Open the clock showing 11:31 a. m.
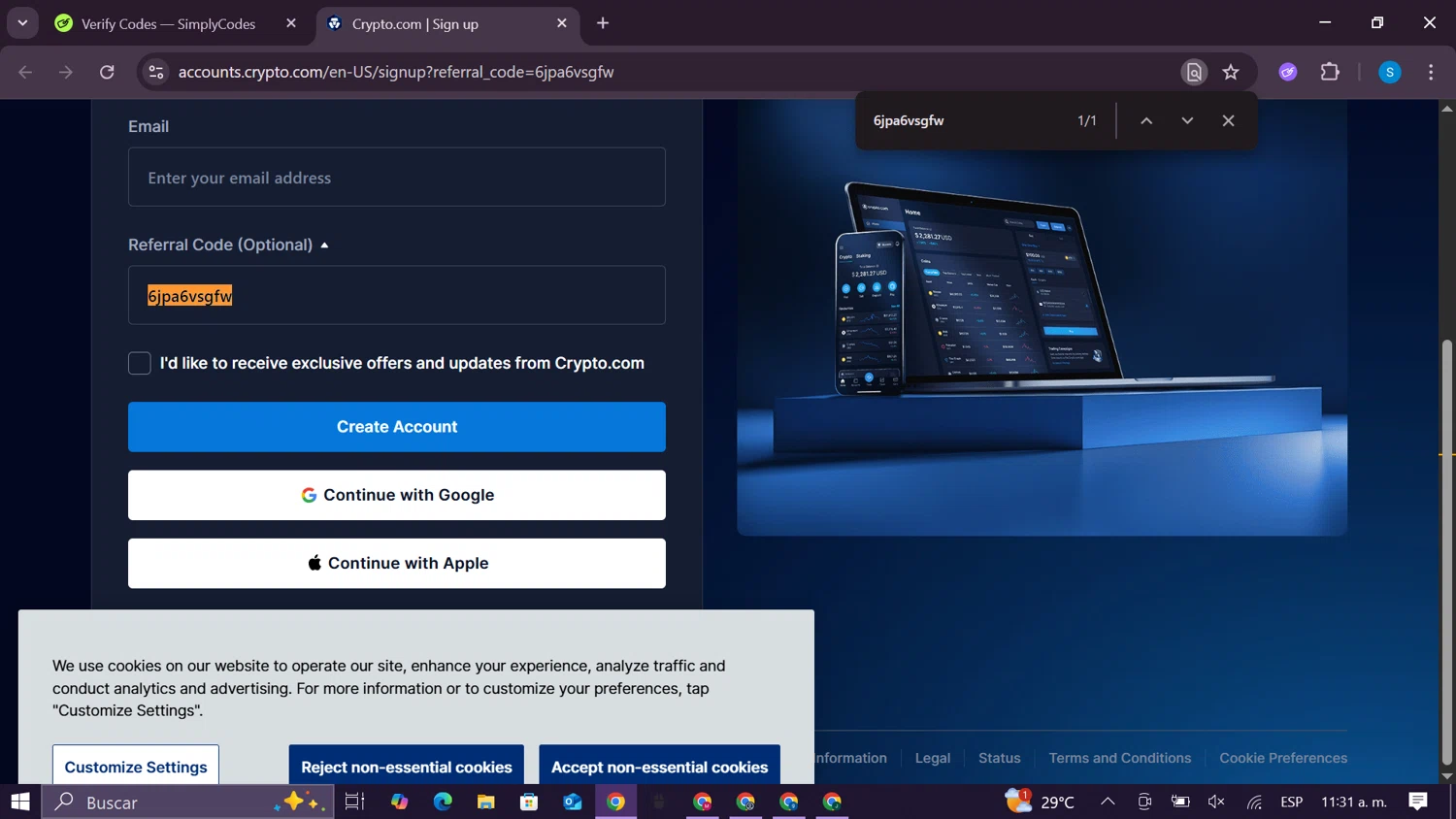The height and width of the screenshot is (819, 1456). (x=1353, y=802)
